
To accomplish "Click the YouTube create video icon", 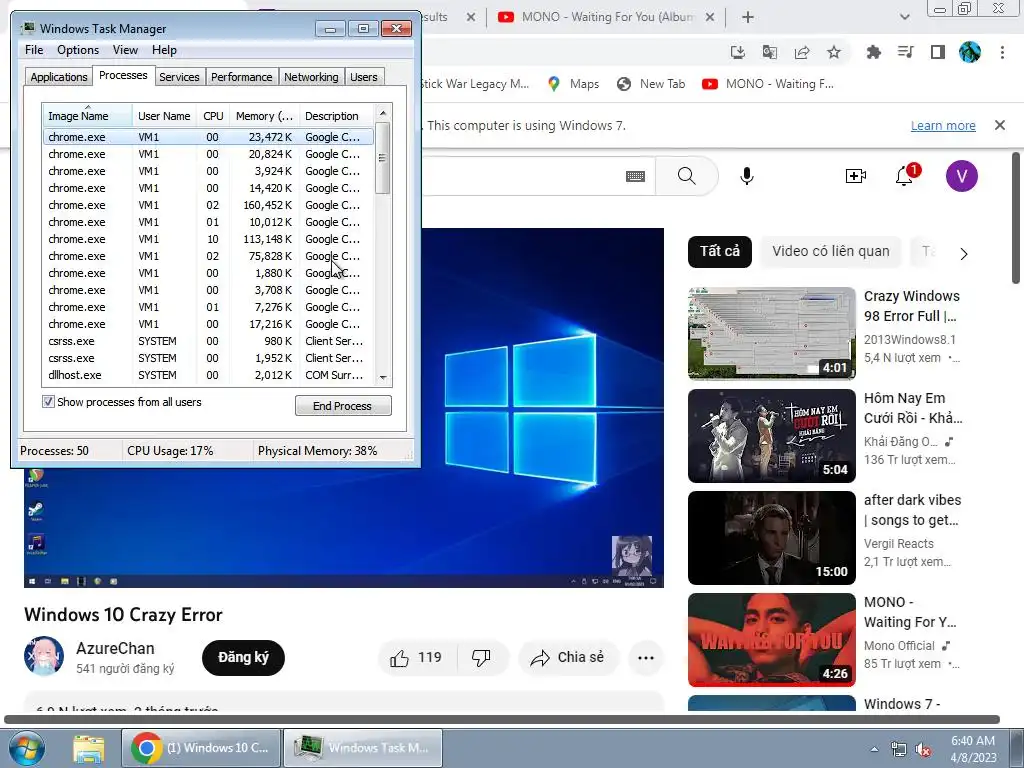I will 856,176.
